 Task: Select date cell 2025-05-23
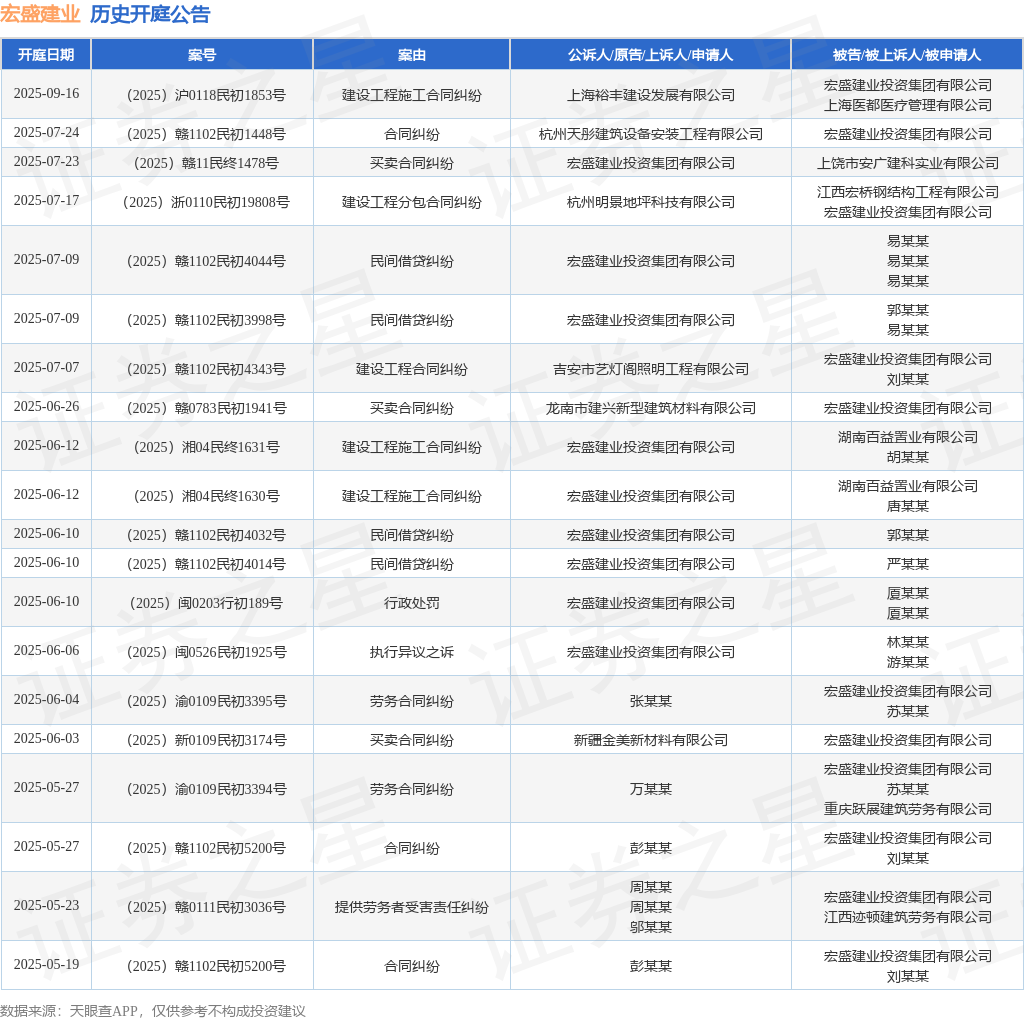click(46, 906)
